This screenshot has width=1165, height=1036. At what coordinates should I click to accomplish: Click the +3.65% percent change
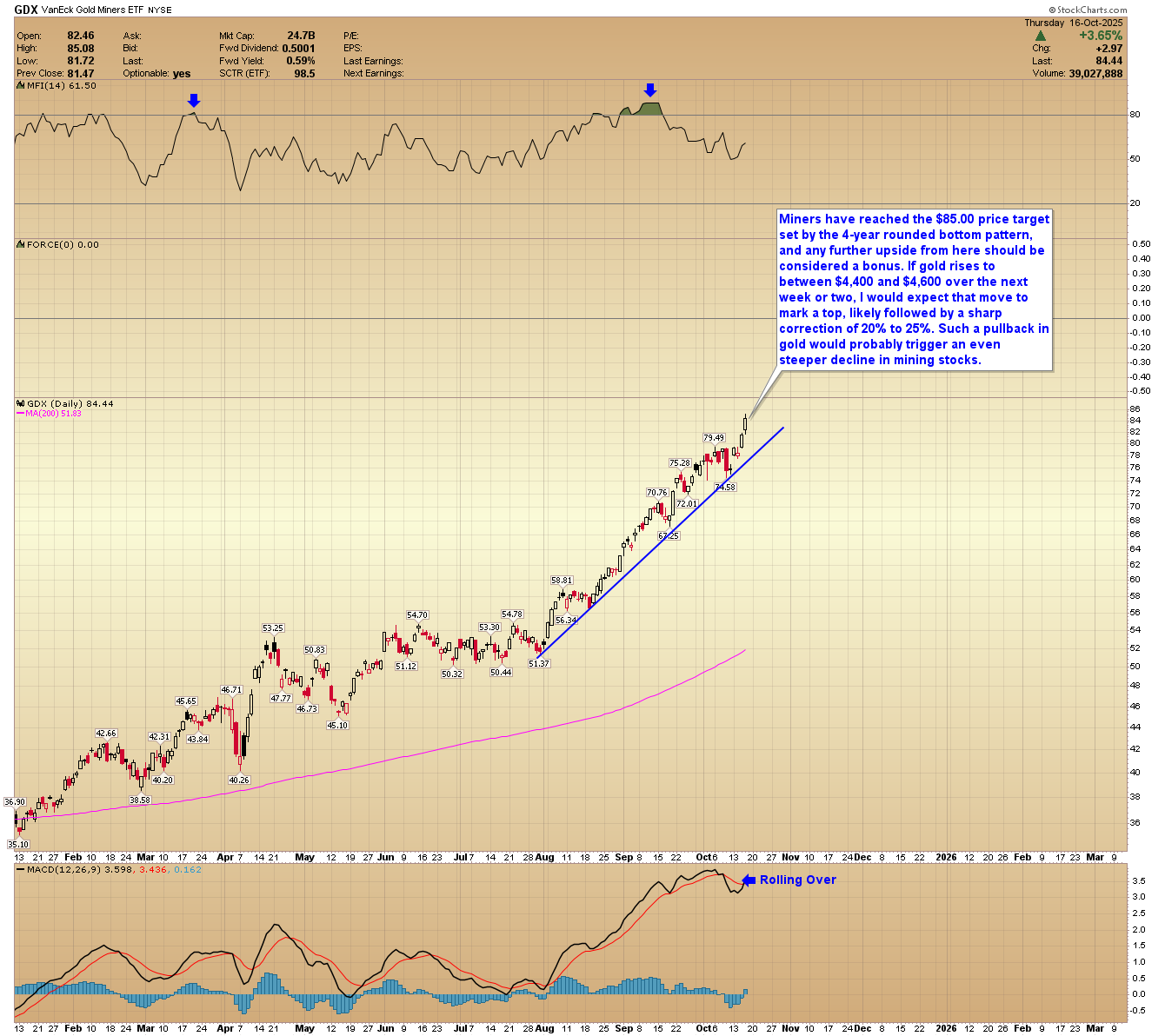pyautogui.click(x=1101, y=36)
